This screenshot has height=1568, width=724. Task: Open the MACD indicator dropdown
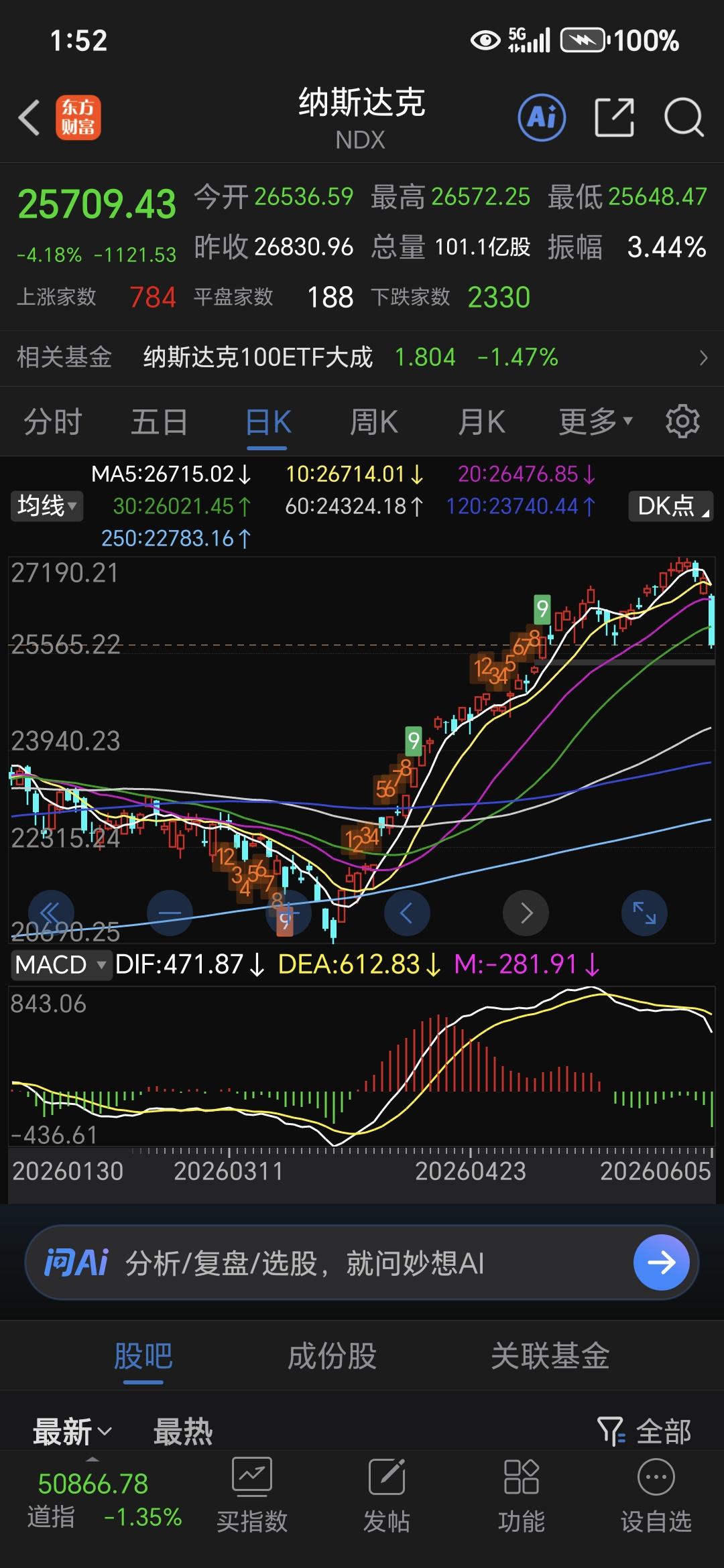60,965
